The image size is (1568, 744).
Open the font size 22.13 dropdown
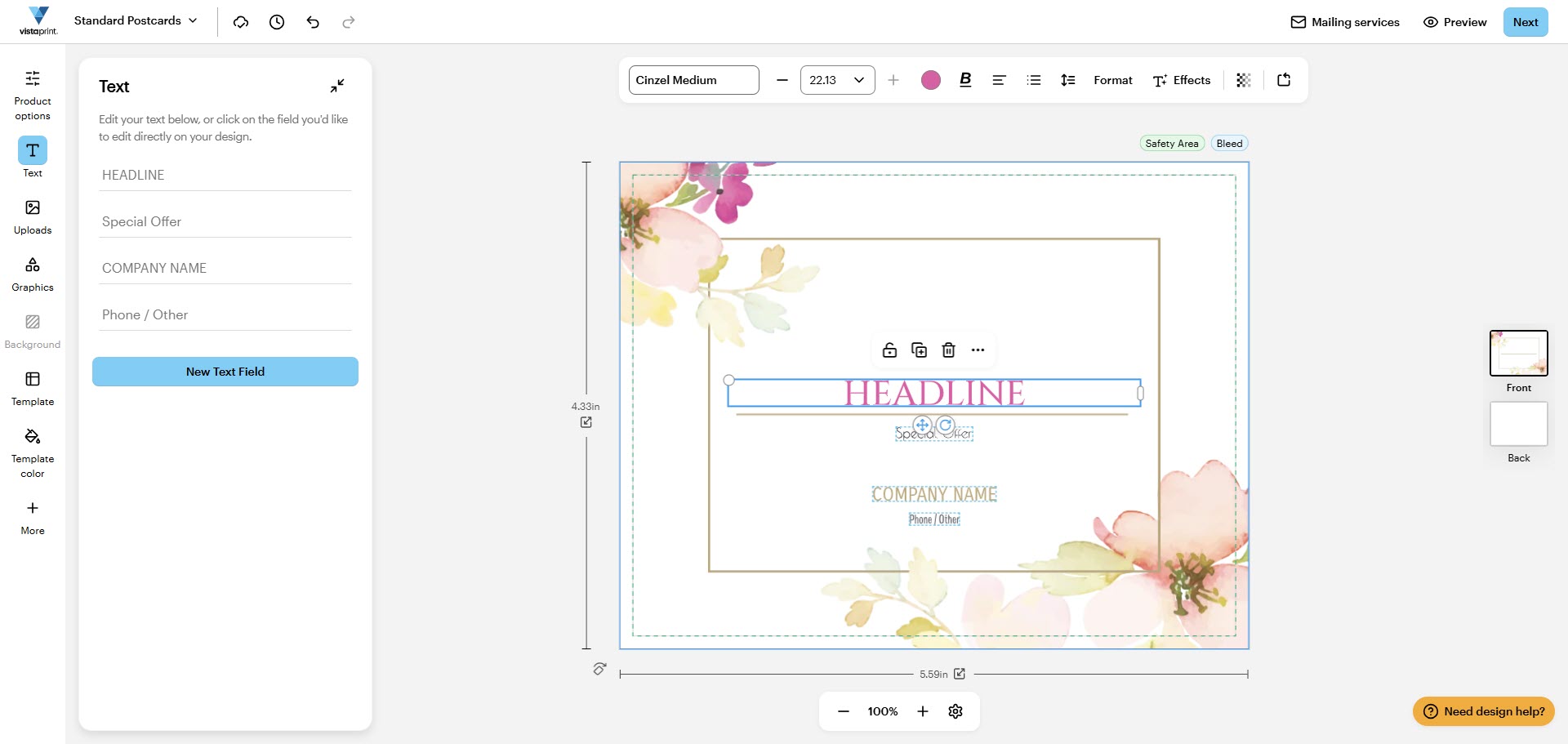[x=838, y=80]
